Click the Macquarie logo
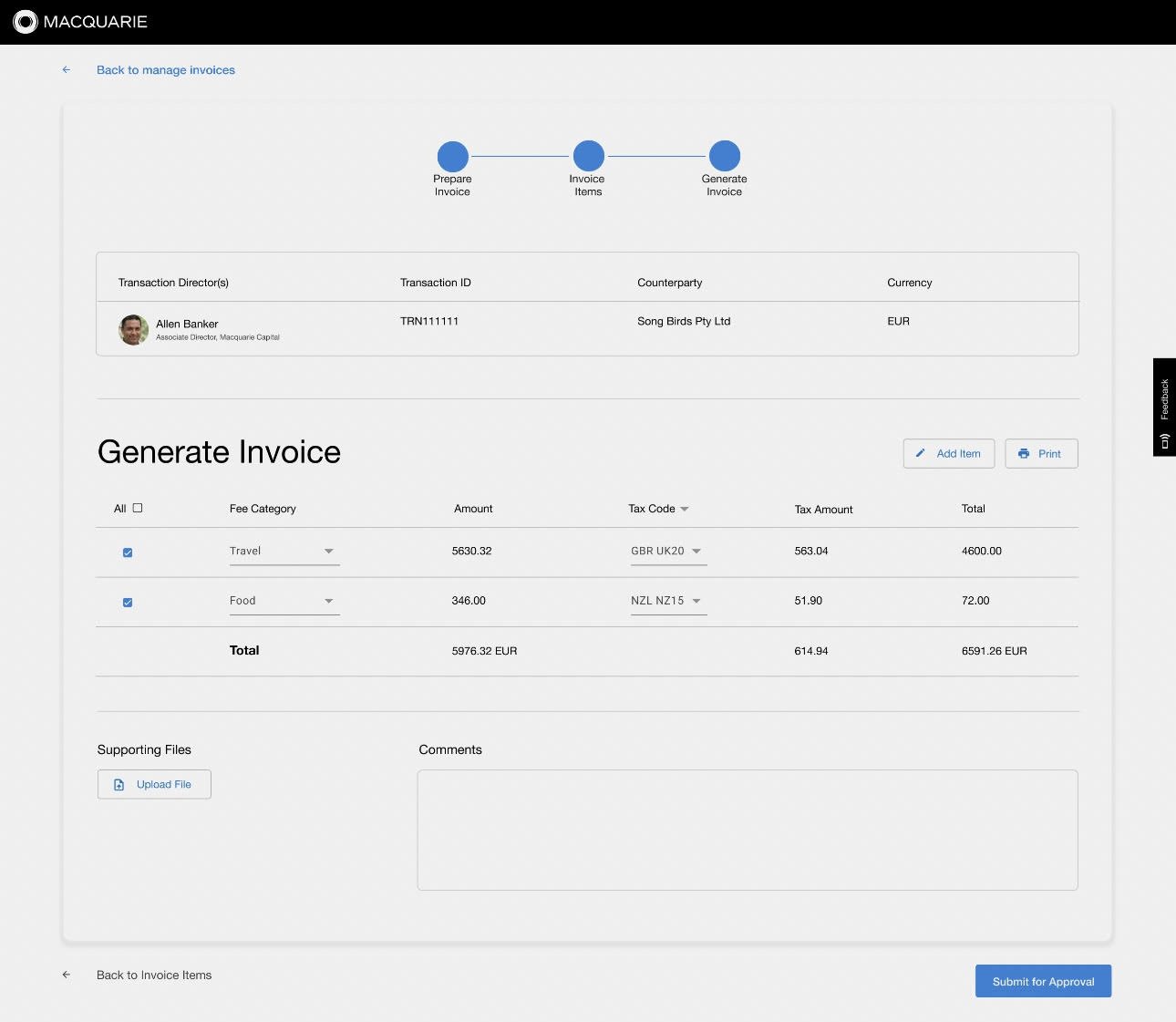 click(x=80, y=22)
